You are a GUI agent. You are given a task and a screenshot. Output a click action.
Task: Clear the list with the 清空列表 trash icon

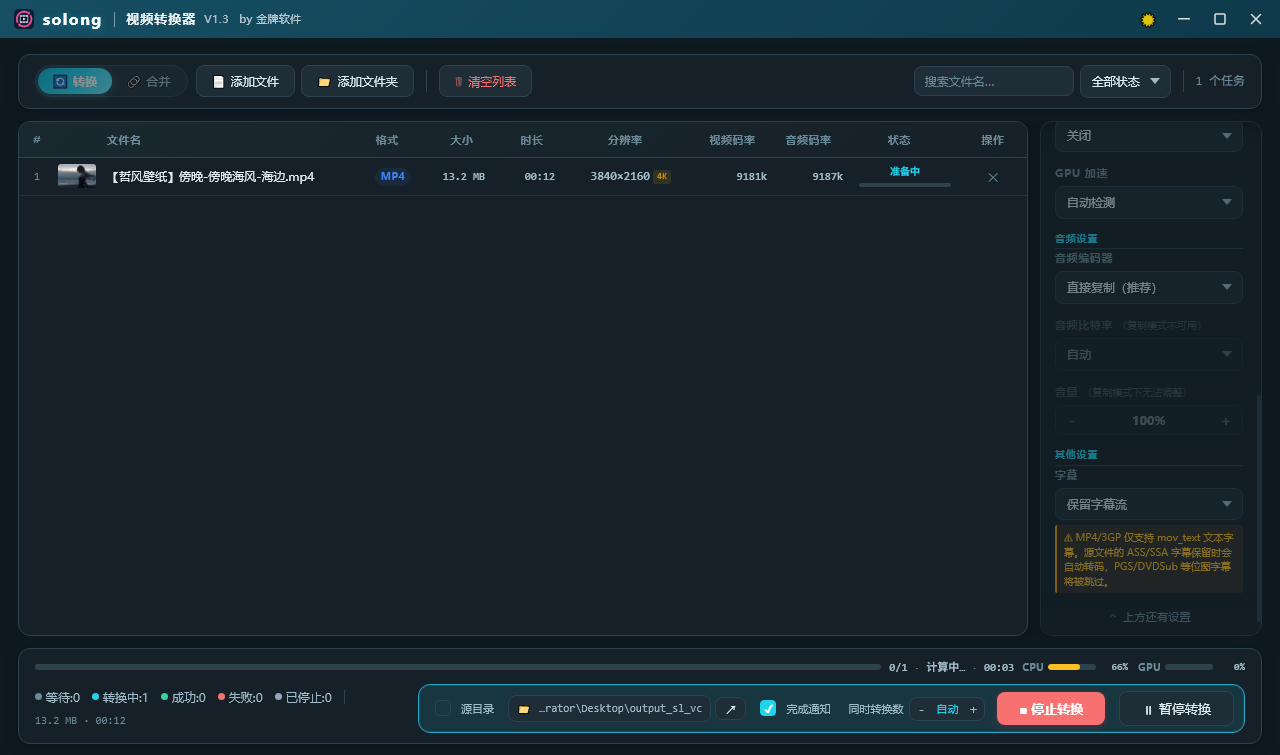click(x=459, y=81)
